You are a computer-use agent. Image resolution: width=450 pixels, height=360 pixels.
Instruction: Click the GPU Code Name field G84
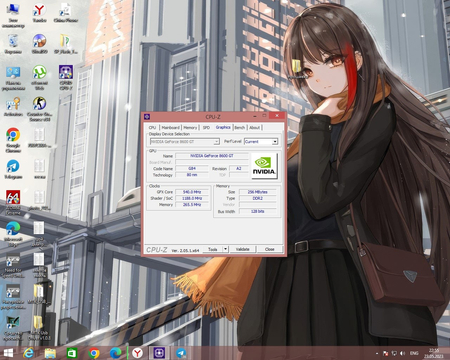point(192,168)
